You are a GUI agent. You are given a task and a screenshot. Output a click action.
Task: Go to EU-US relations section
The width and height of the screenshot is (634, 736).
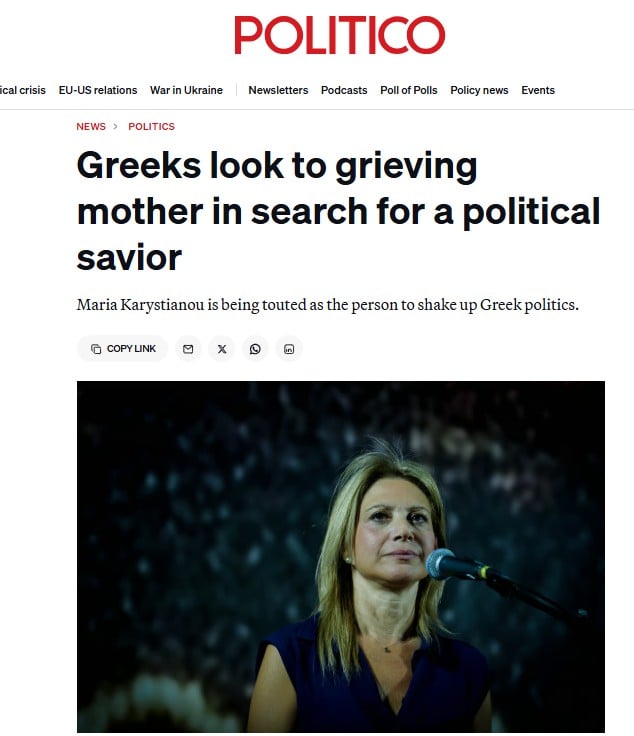98,90
